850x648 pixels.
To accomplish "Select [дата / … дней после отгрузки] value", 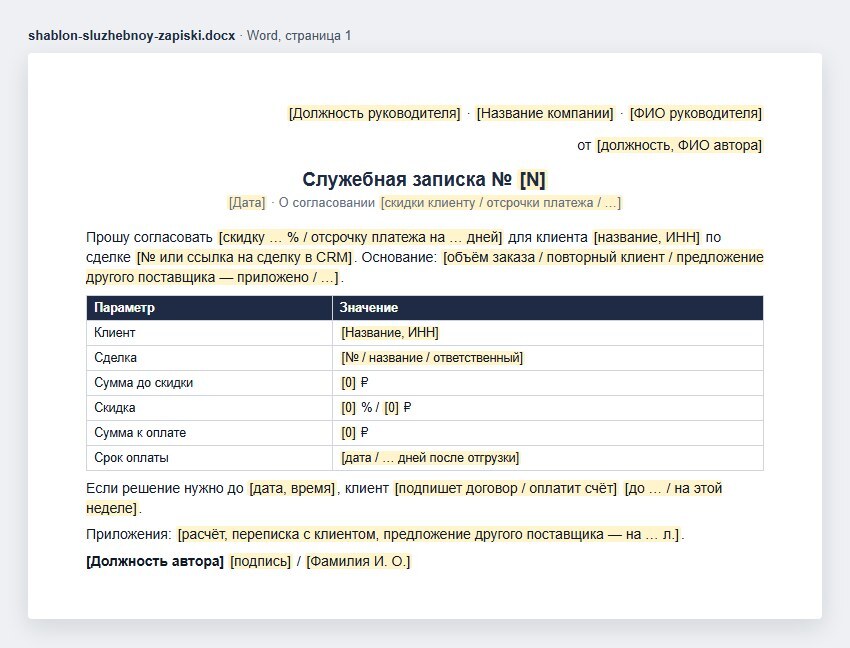I will [430, 458].
